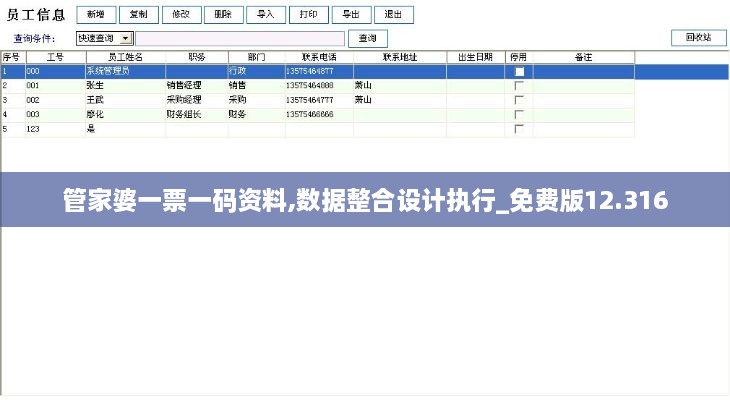
Task: Sort by the 联系电话 column header
Action: (319, 57)
